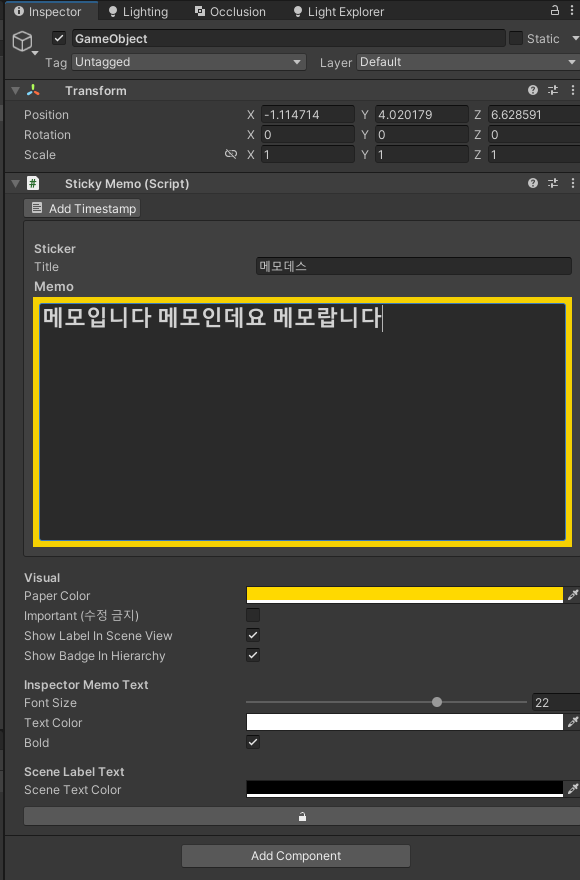The width and height of the screenshot is (580, 880).
Task: Open the Static flags dropdown arrow
Action: coord(575,39)
